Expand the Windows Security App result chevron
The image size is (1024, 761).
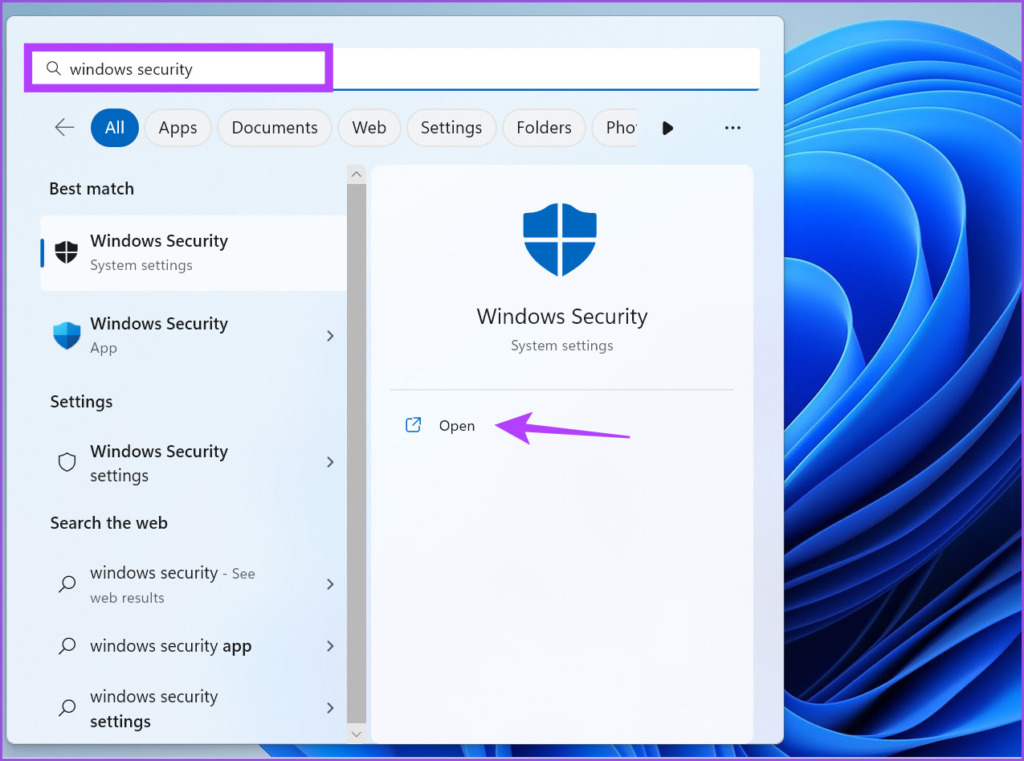(x=330, y=336)
